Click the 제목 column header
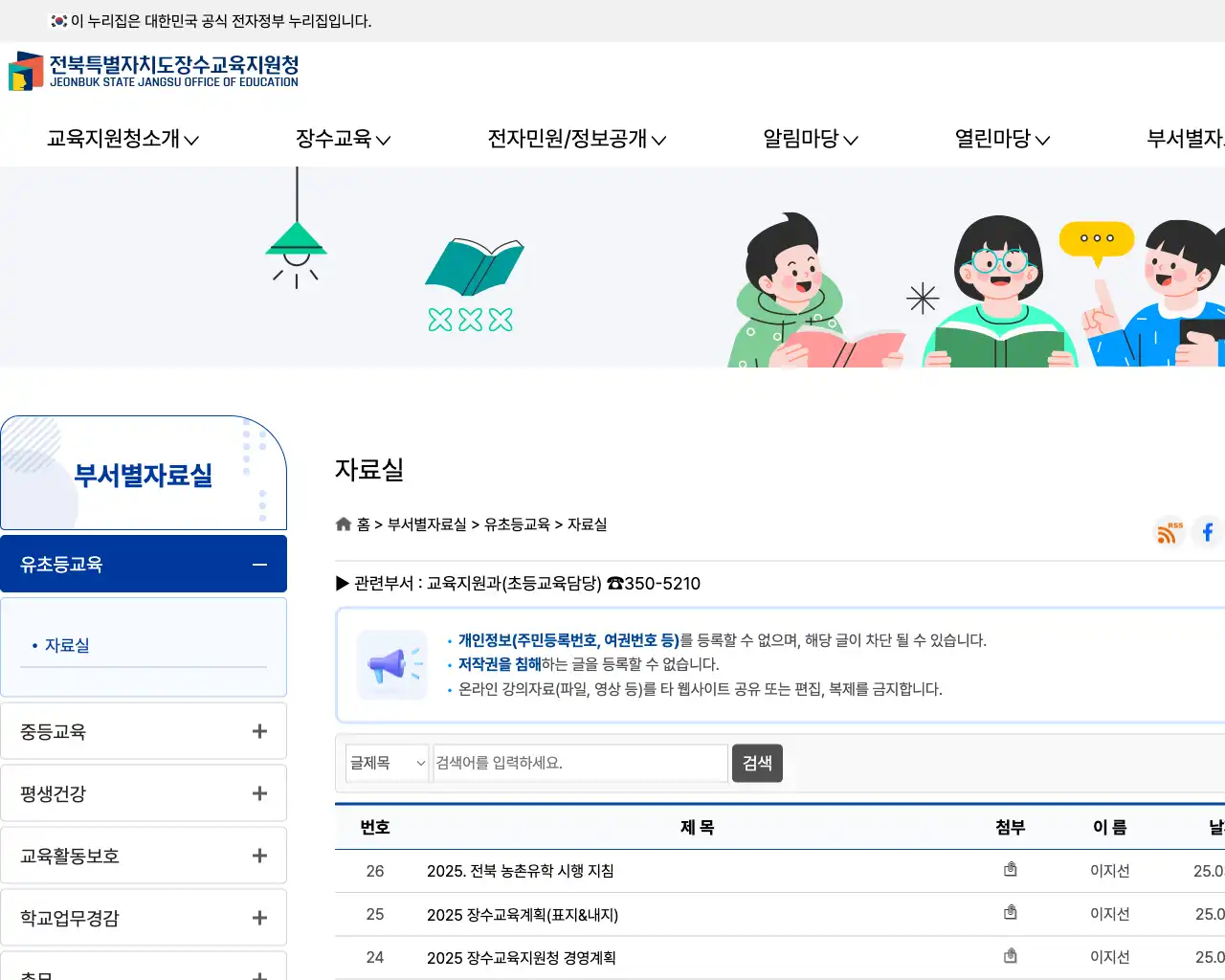This screenshot has height=980, width=1225. 697,827
